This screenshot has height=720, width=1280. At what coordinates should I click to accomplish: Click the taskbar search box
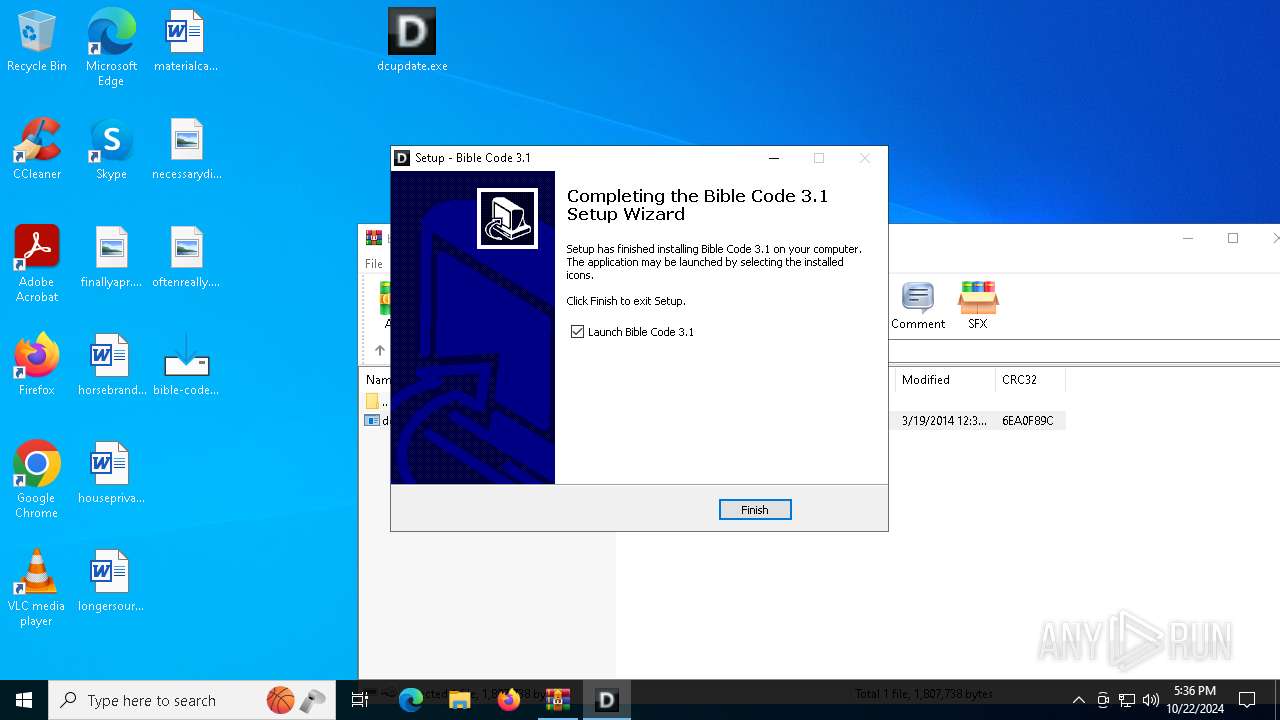point(194,700)
